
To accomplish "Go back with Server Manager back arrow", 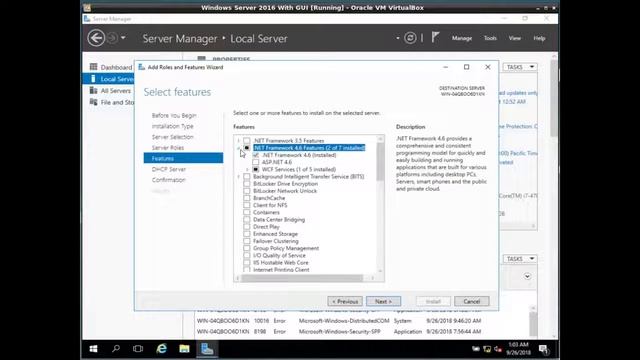I will coord(96,38).
